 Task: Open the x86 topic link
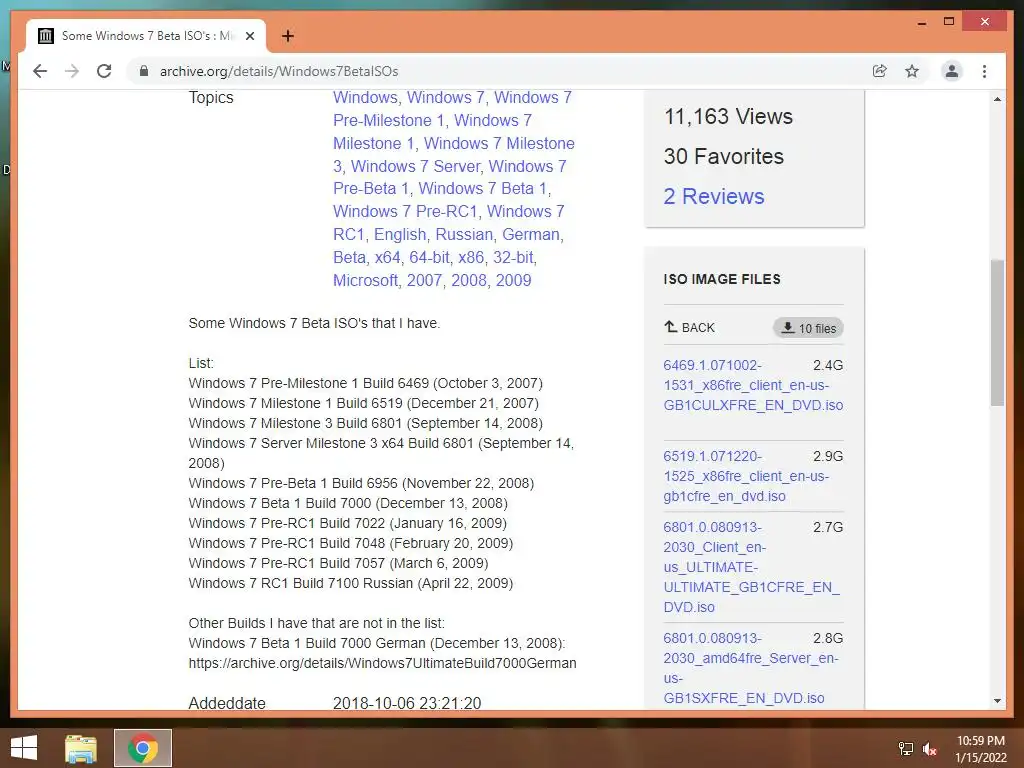(471, 257)
